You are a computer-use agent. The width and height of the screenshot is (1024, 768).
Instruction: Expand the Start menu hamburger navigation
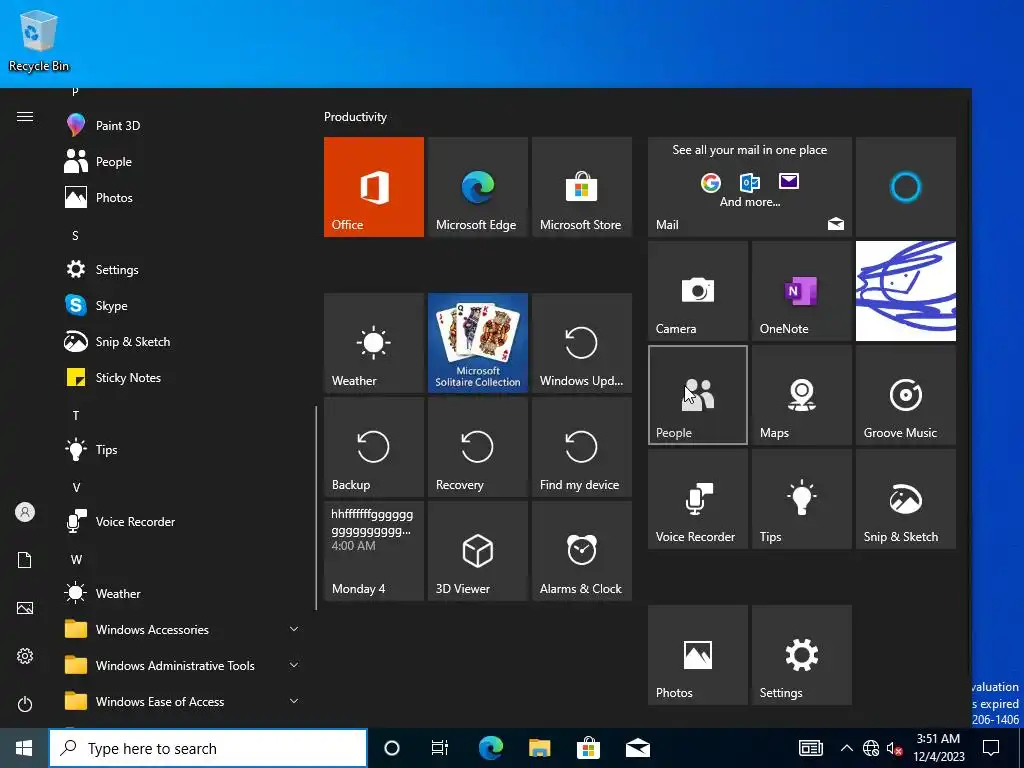[25, 117]
